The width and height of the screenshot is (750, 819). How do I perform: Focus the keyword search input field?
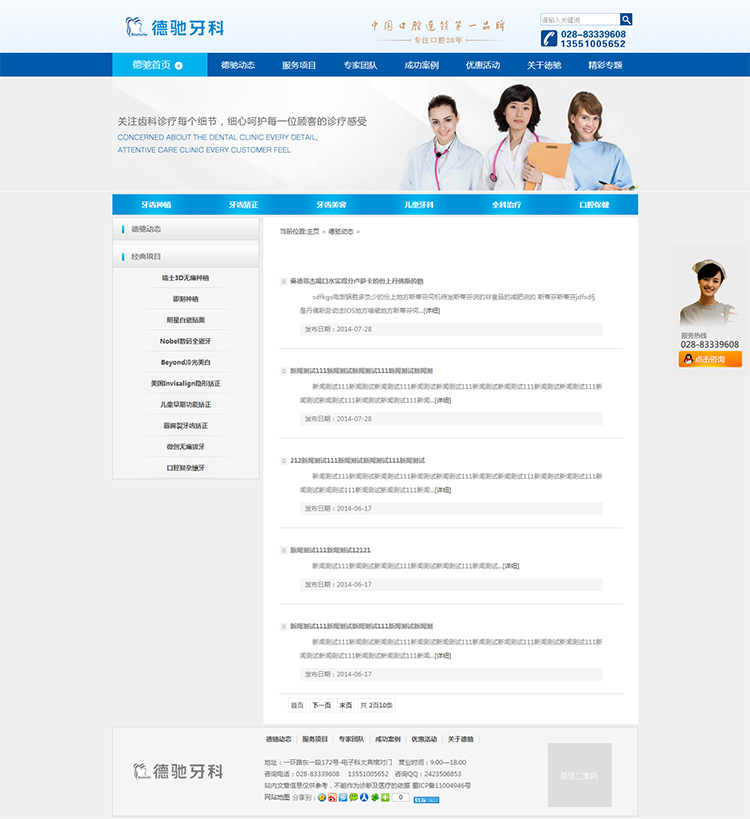click(x=579, y=19)
